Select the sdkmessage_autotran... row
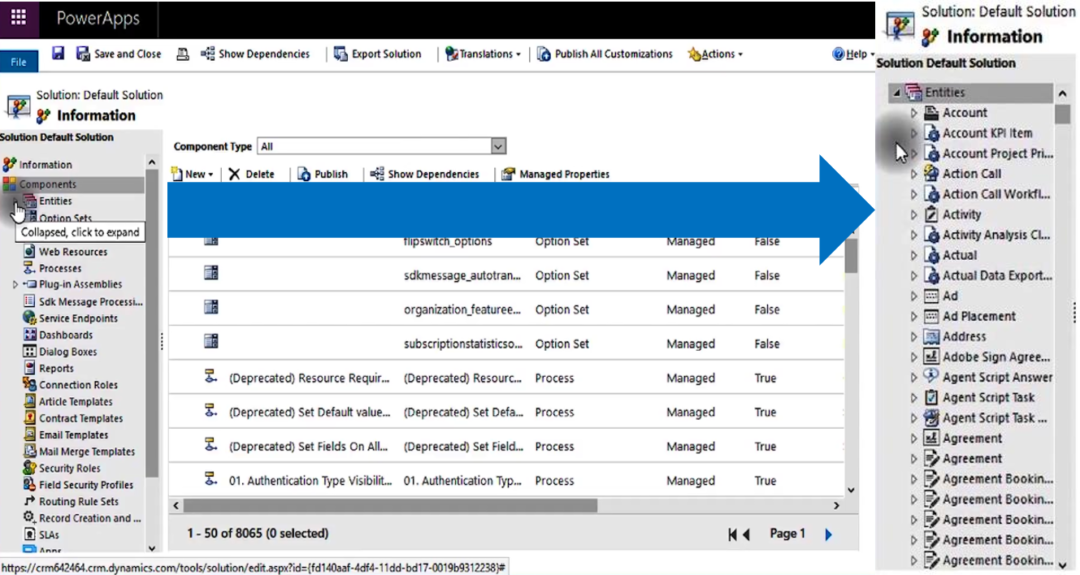 506,275
